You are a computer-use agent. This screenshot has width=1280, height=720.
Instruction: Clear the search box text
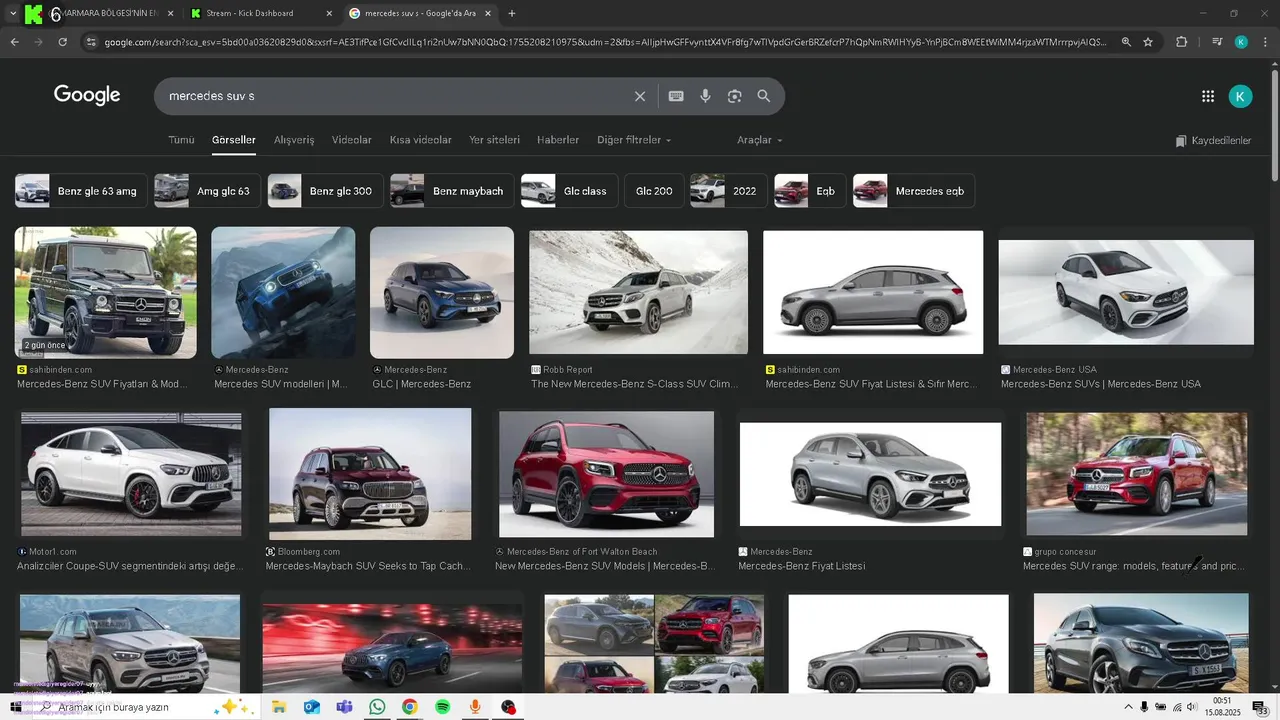pyautogui.click(x=640, y=96)
